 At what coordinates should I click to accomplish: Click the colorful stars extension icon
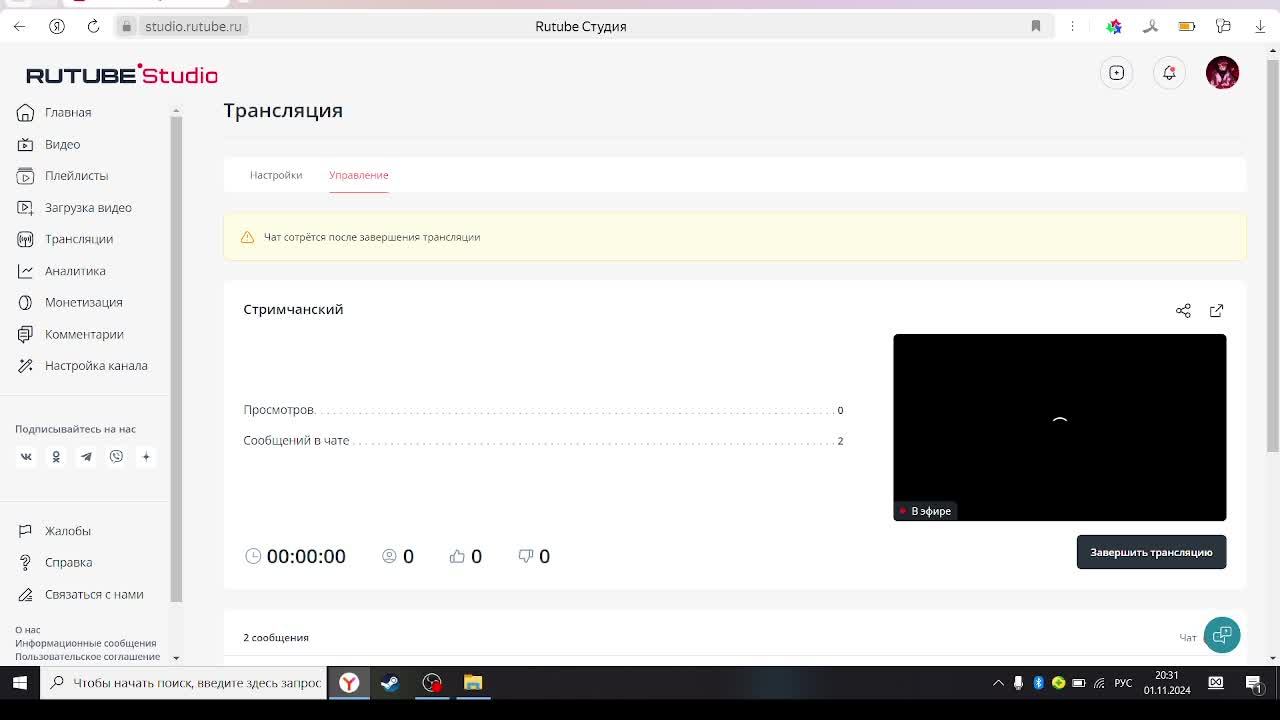tap(1114, 26)
